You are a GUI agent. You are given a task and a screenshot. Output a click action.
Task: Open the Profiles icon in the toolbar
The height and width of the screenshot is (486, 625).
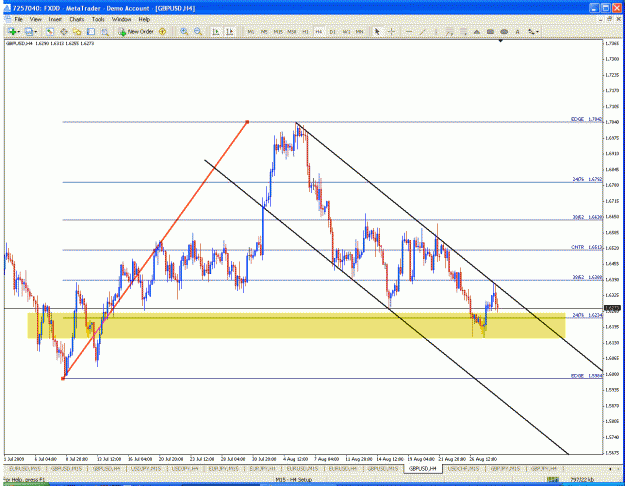click(x=28, y=31)
